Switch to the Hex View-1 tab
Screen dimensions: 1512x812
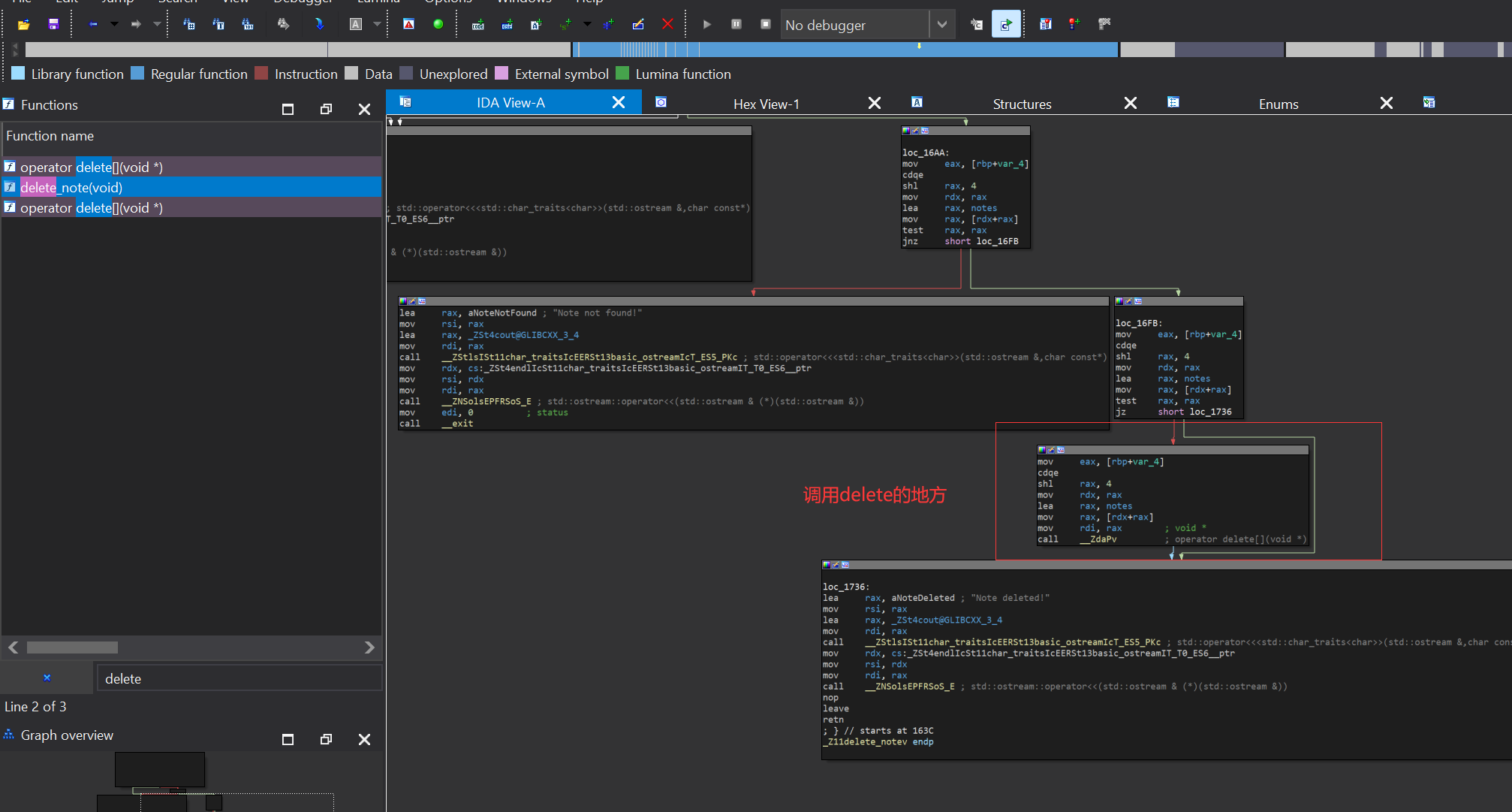766,104
